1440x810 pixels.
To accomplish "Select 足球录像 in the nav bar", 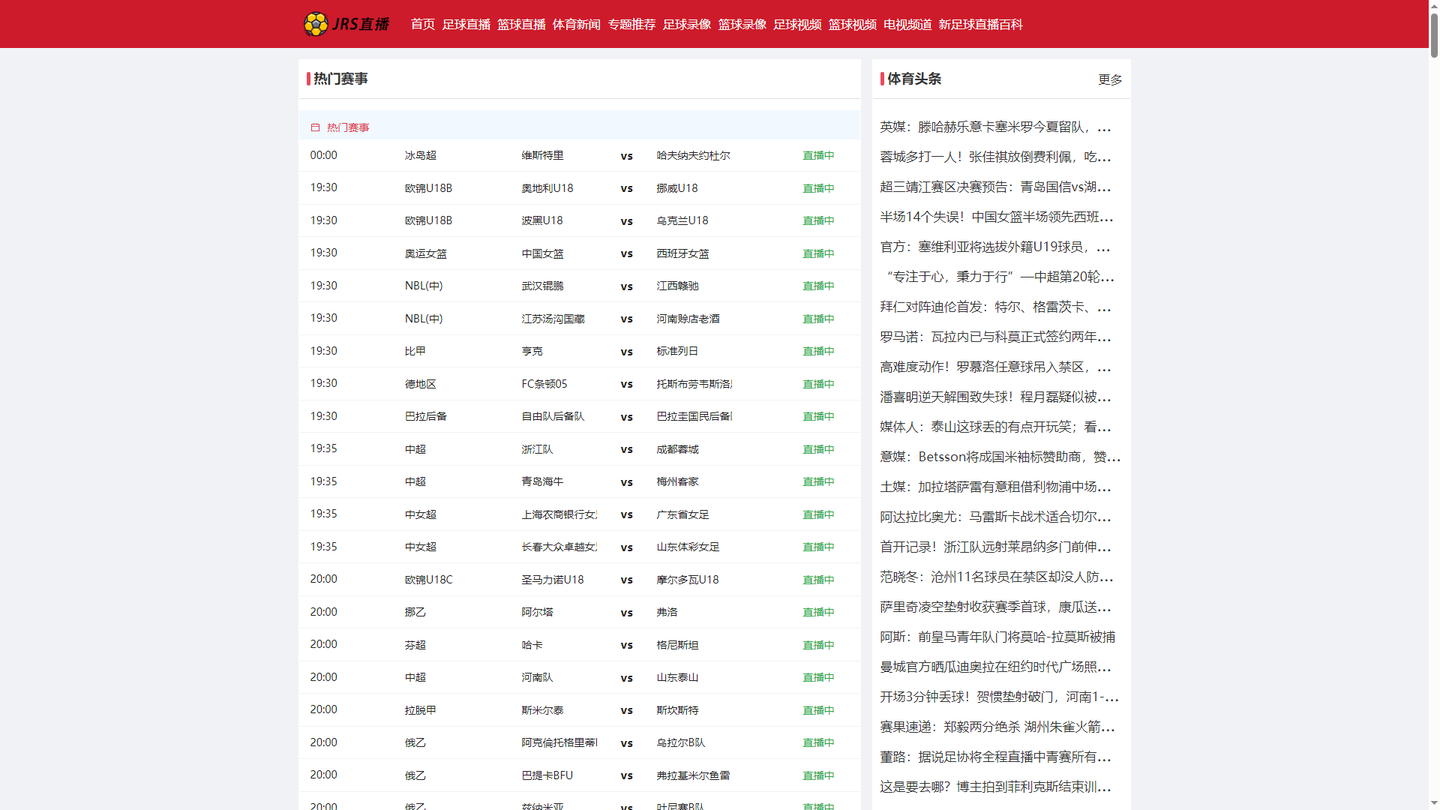I will pos(686,24).
